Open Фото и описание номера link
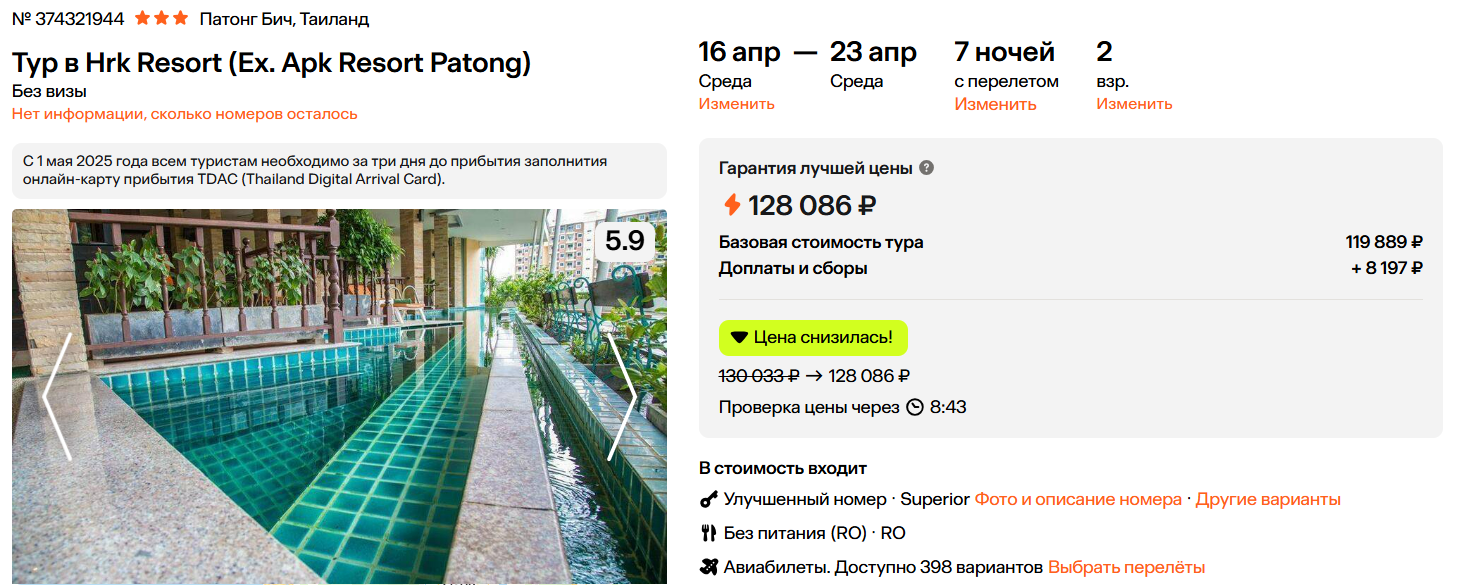This screenshot has height=585, width=1459. 1078,499
